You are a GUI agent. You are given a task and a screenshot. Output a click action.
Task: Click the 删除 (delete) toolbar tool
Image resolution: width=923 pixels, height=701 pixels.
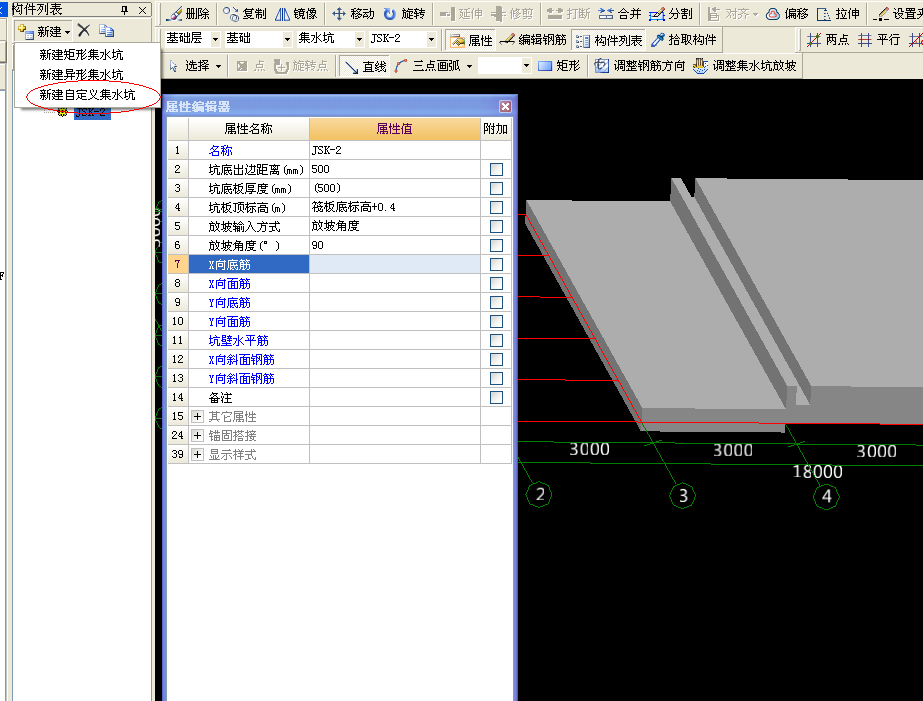click(x=188, y=14)
